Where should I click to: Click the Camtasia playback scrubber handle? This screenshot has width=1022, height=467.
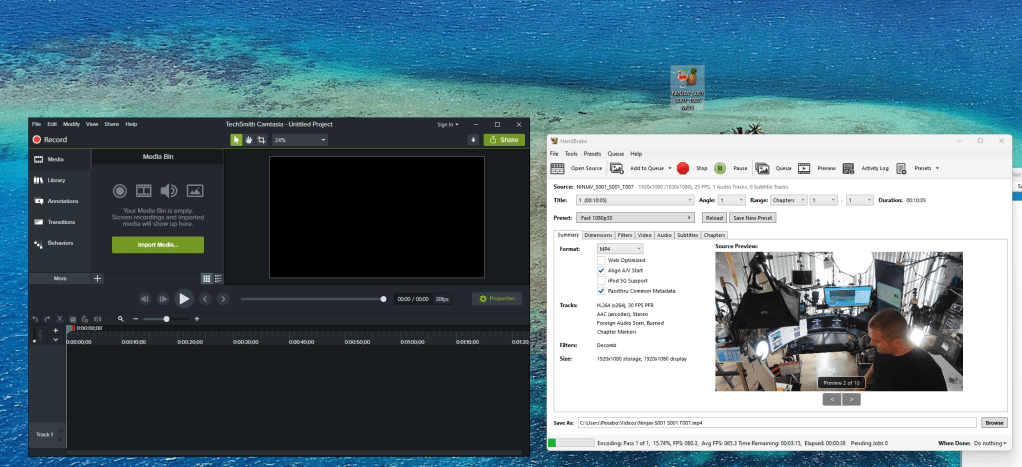[x=383, y=299]
